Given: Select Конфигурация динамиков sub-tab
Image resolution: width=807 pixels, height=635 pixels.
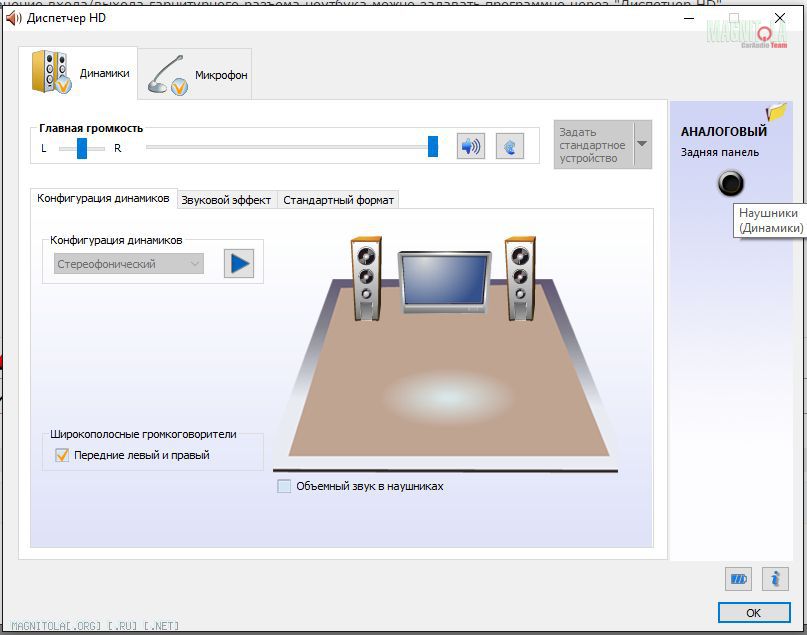Looking at the screenshot, I should pyautogui.click(x=103, y=199).
